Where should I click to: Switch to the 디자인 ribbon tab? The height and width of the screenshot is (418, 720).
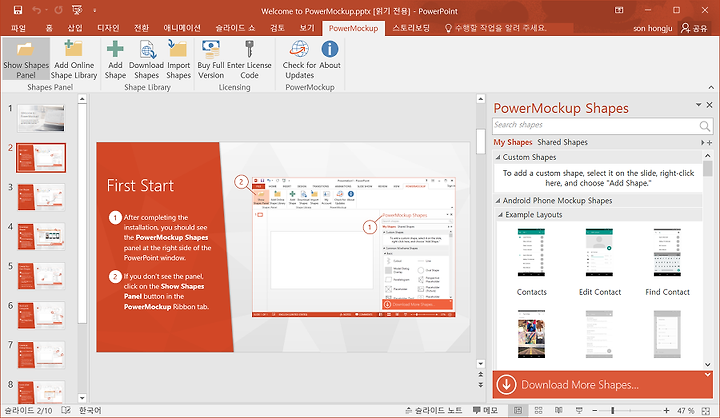[x=108, y=28]
